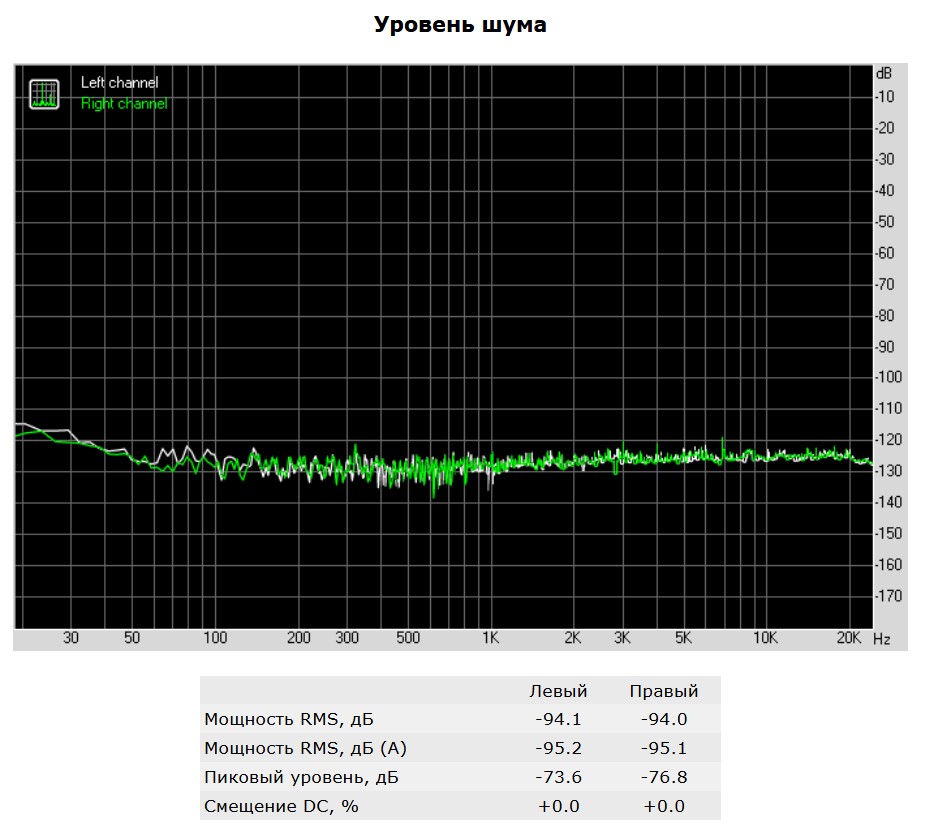Click the 1K frequency axis marker
Image resolution: width=929 pixels, height=825 pixels.
(x=490, y=638)
